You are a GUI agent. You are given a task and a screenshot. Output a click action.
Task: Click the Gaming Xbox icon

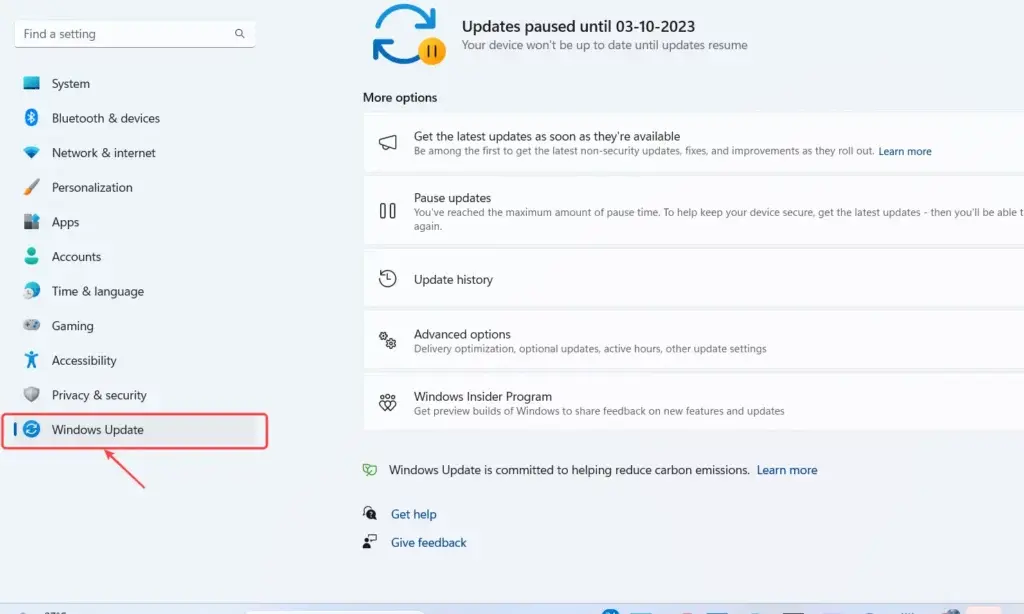click(x=30, y=325)
